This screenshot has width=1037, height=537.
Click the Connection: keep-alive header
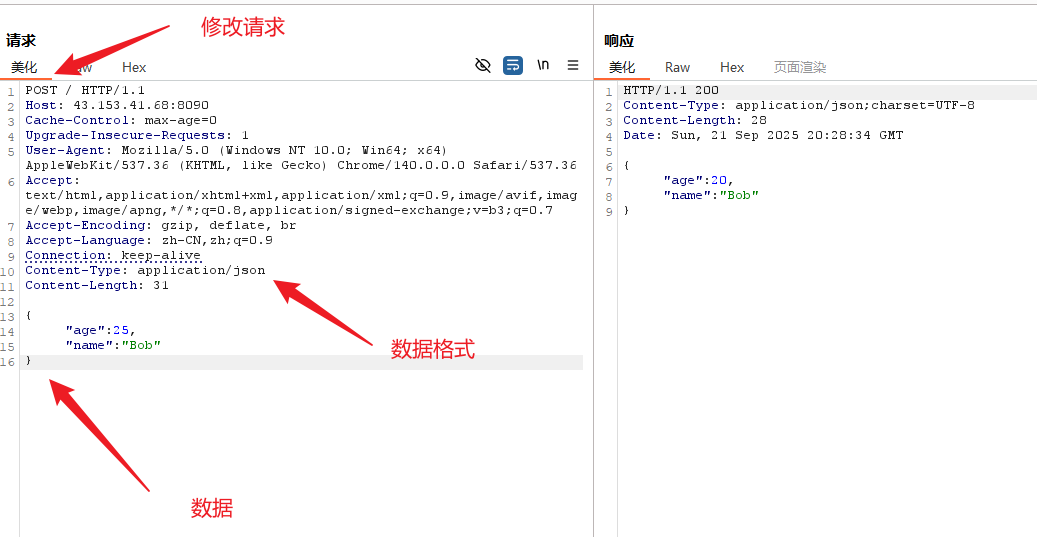tap(113, 255)
